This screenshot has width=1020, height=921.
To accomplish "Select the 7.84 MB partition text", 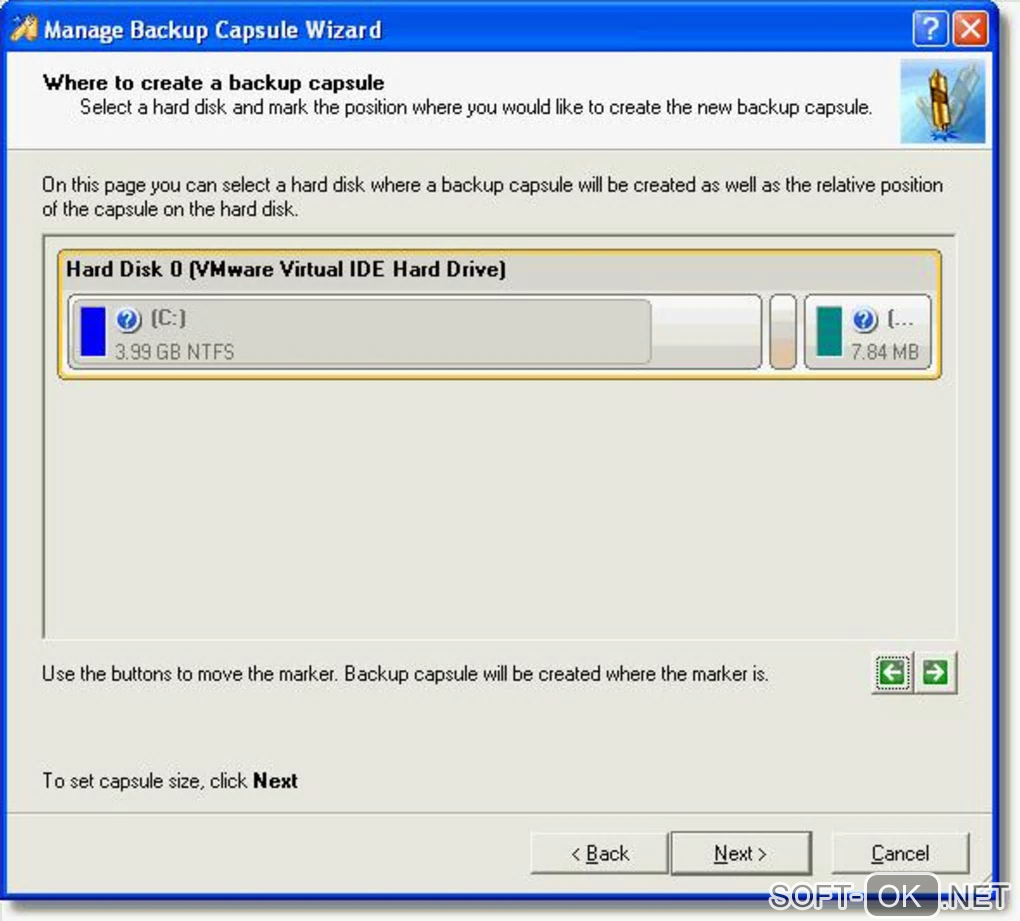I will [x=885, y=352].
